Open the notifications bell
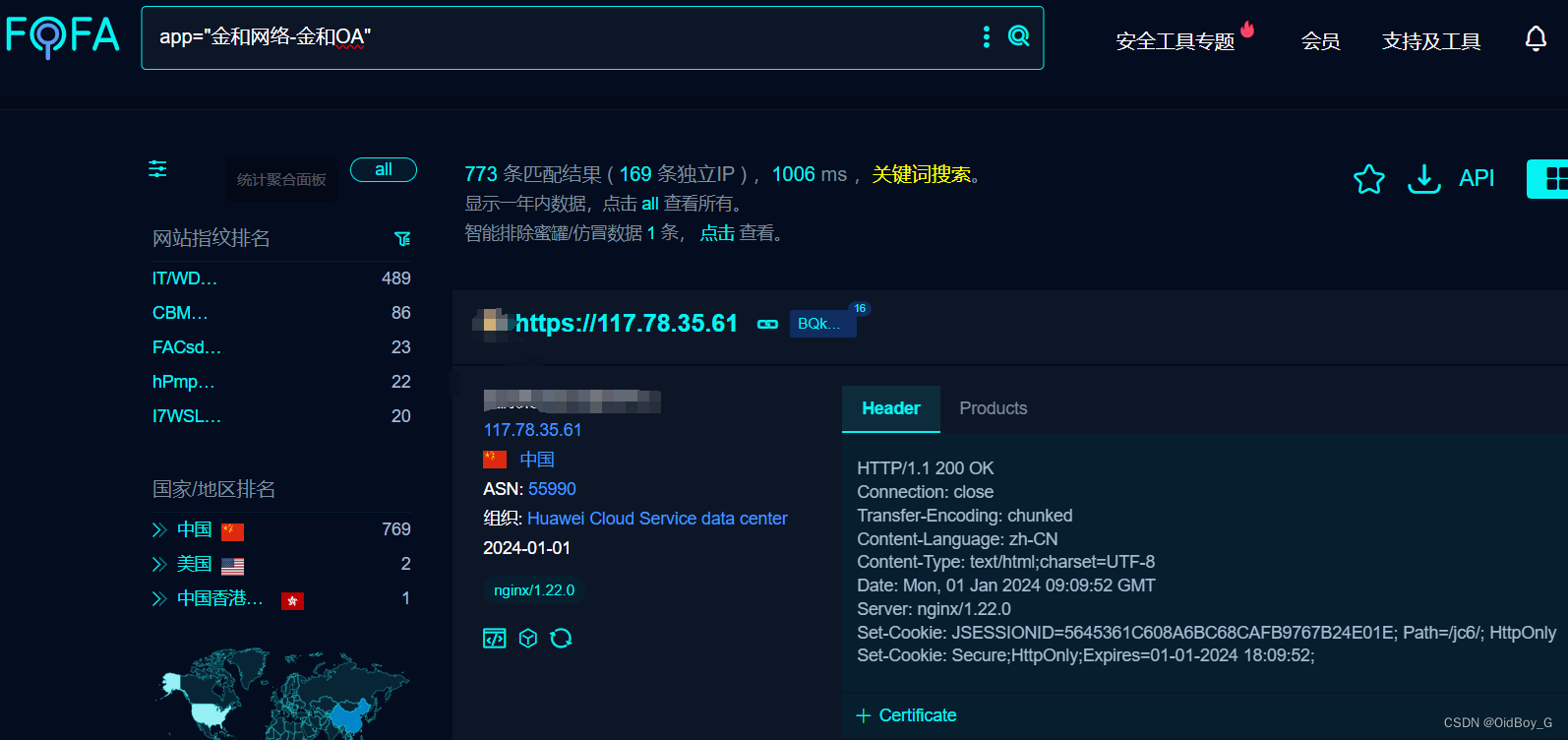The image size is (1568, 740). (x=1536, y=39)
